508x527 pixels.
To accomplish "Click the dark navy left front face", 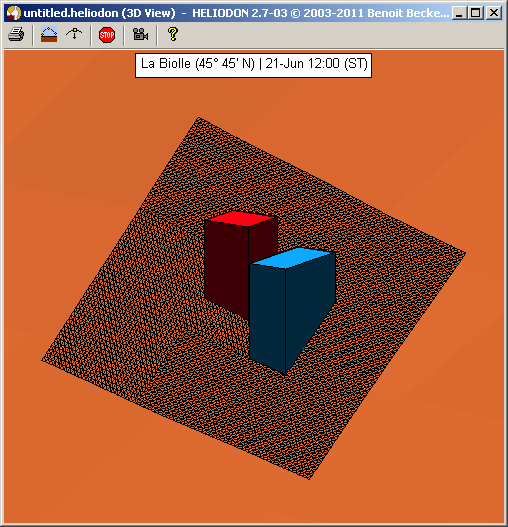I will pyautogui.click(x=268, y=316).
